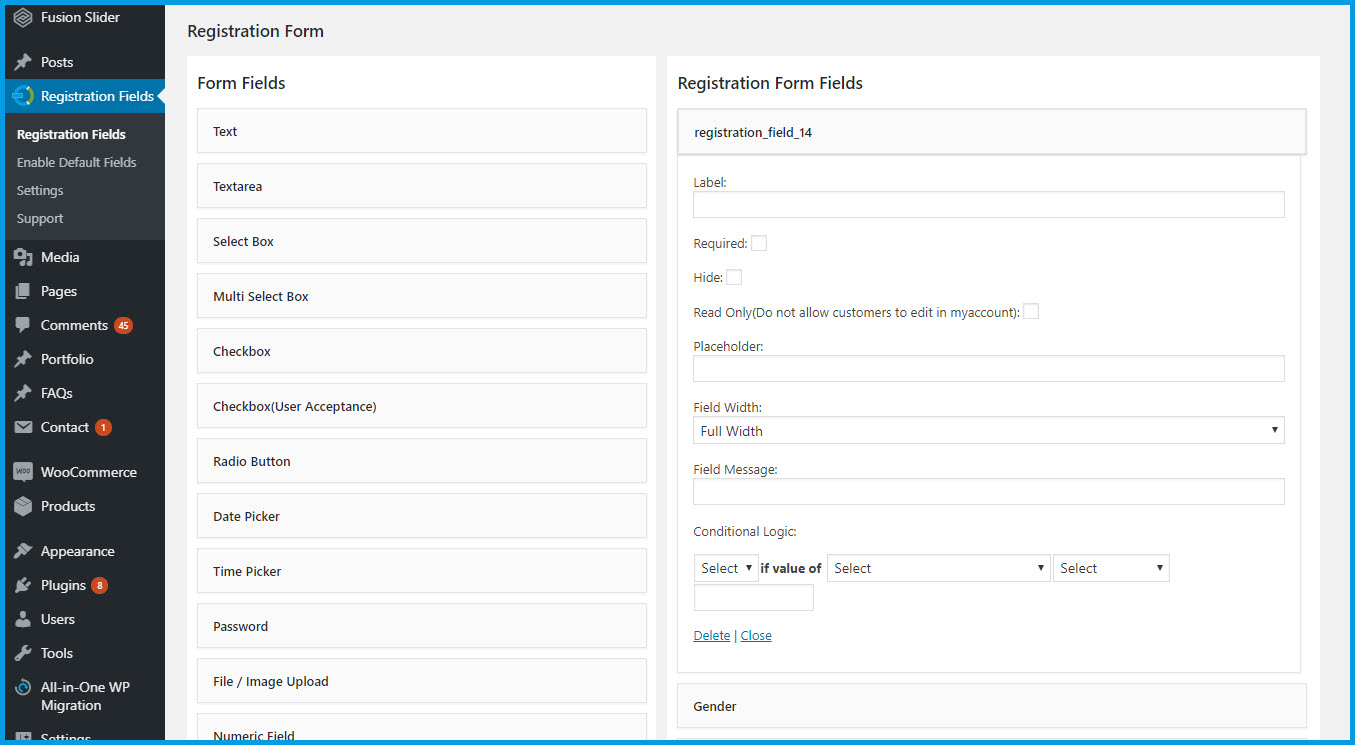Check the Read Only checkbox
The height and width of the screenshot is (745, 1355).
pos(1030,311)
